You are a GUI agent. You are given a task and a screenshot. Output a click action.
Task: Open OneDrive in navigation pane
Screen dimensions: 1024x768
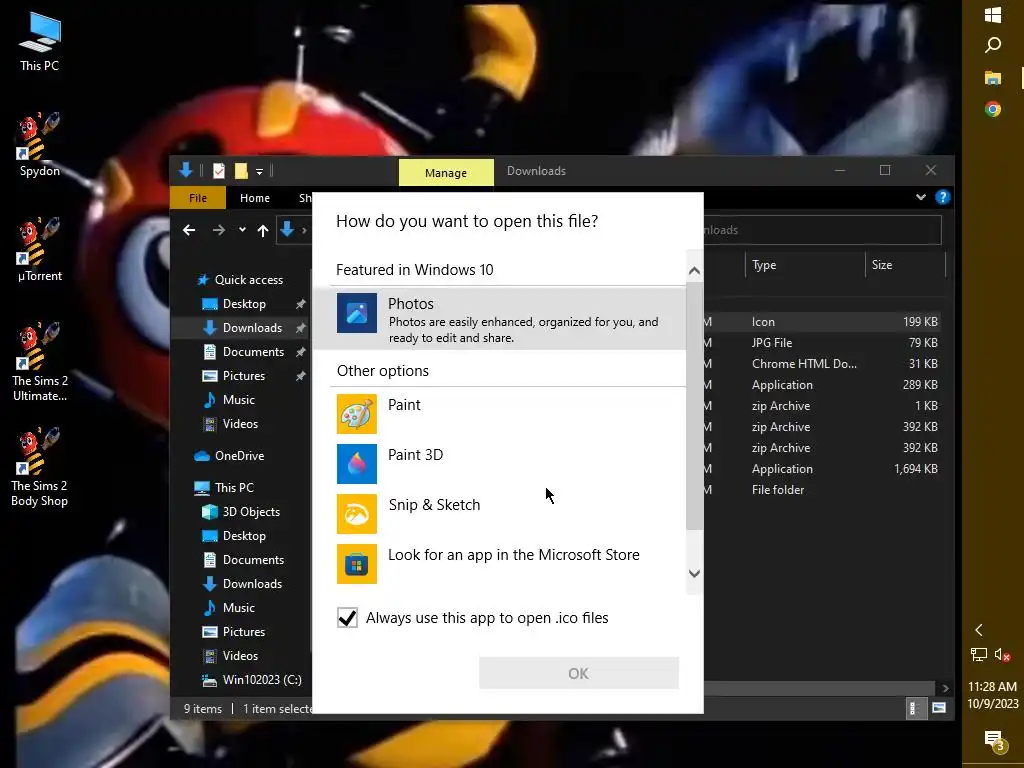pos(239,456)
